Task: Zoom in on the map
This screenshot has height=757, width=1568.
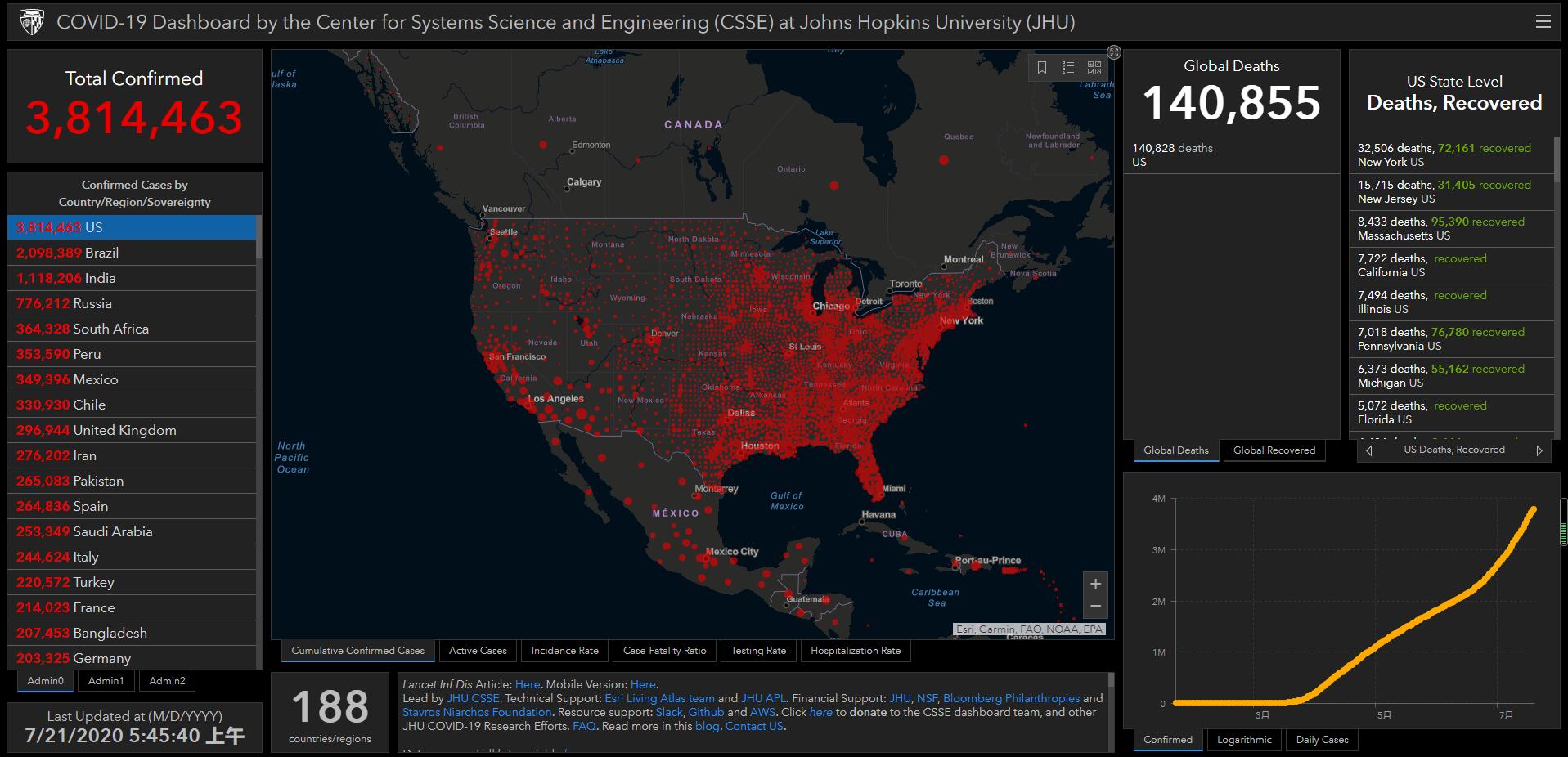Action: (1095, 584)
